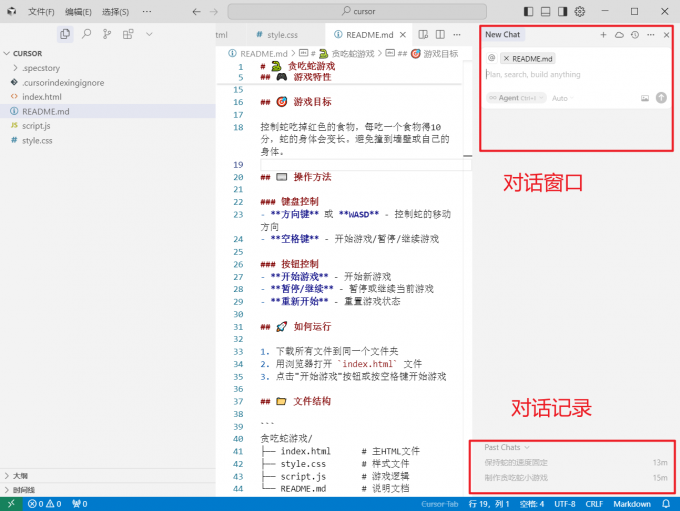Change indentation via 空格: 4

click(x=532, y=504)
